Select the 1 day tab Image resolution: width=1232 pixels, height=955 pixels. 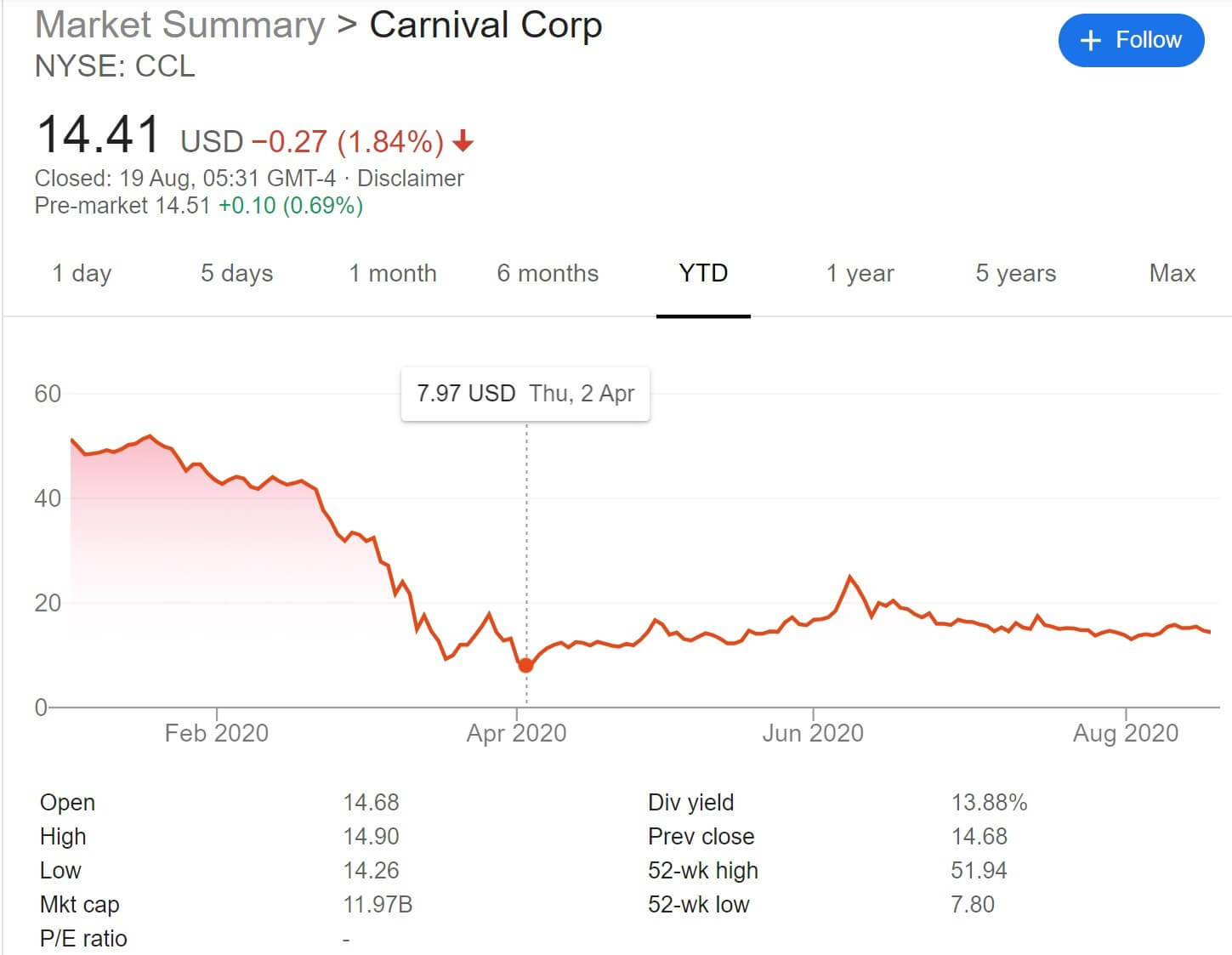[x=82, y=273]
